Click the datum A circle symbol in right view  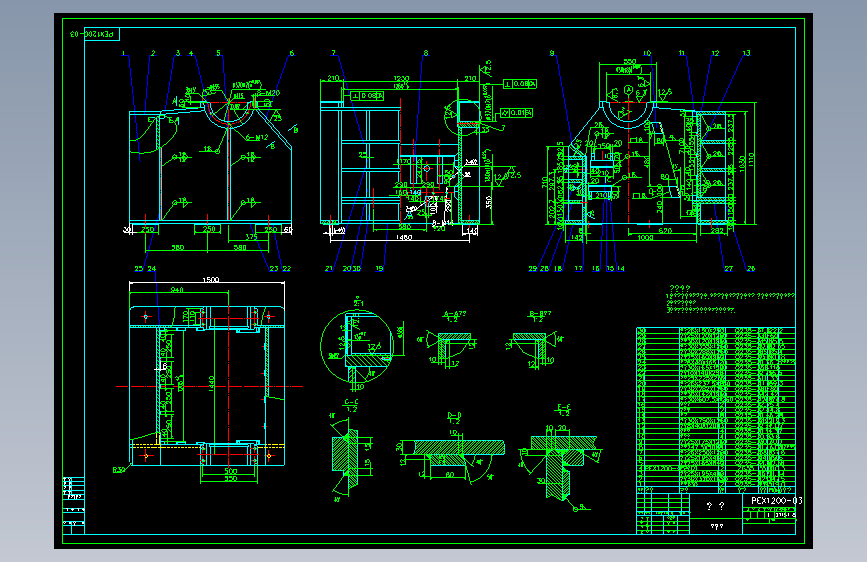pos(628,90)
